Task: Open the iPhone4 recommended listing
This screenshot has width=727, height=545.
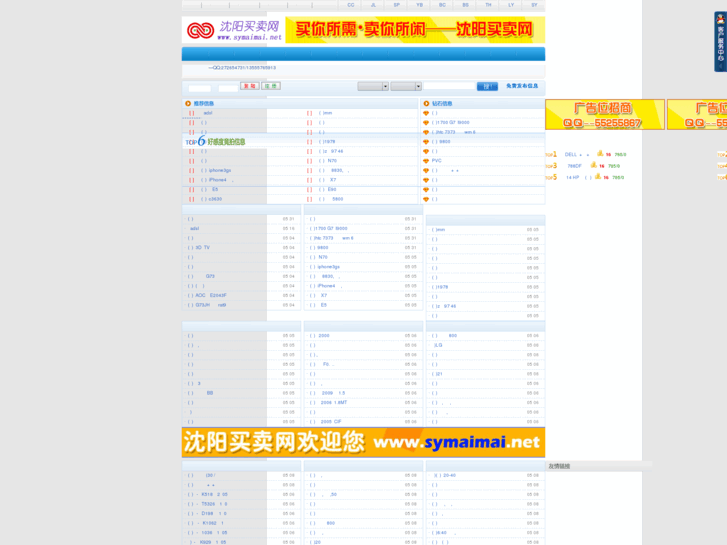Action: (x=217, y=180)
